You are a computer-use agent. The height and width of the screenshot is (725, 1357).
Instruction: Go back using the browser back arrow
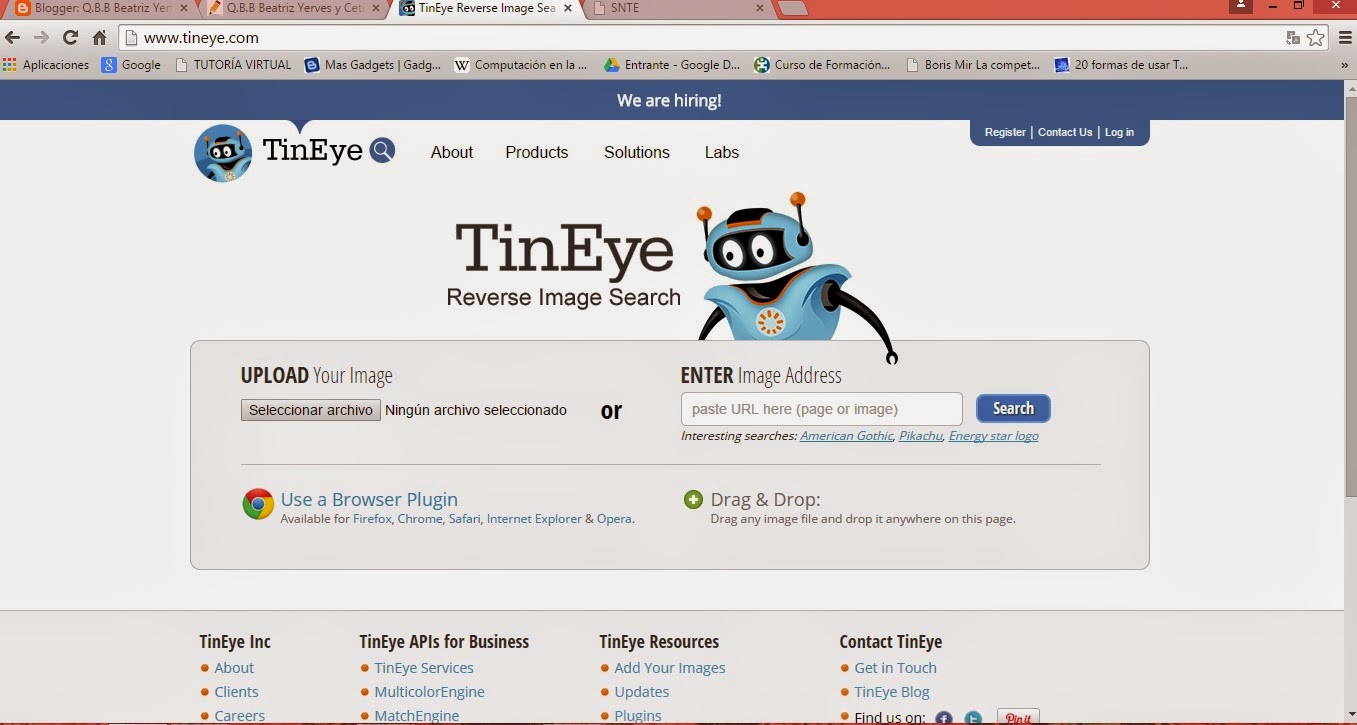point(13,38)
